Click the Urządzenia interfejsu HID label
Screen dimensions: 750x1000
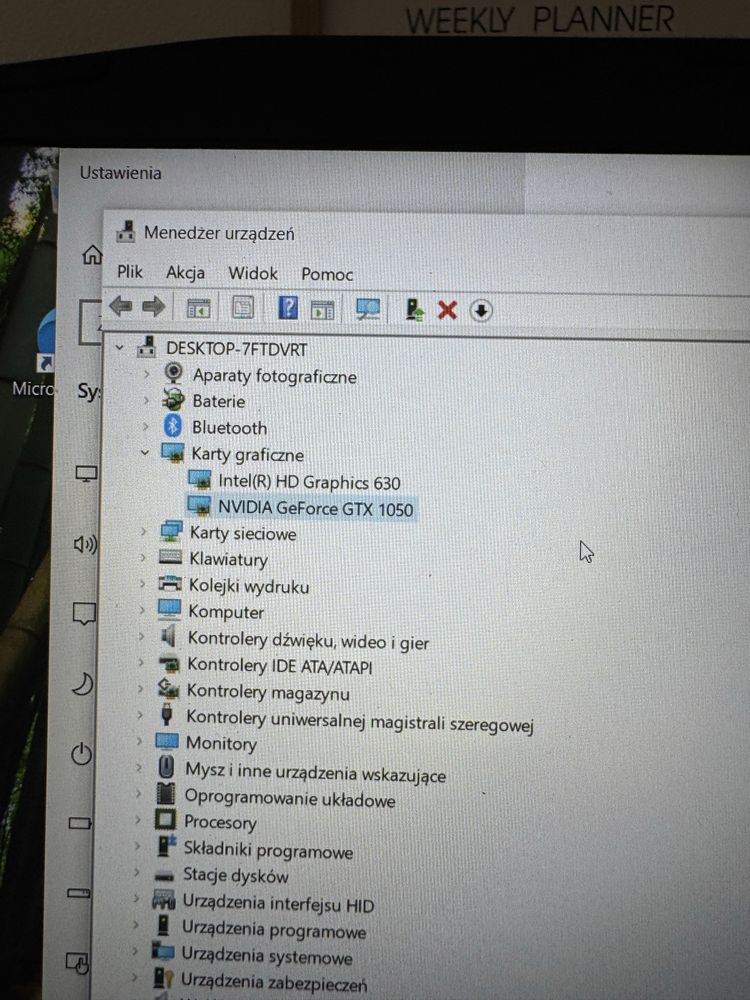[278, 903]
